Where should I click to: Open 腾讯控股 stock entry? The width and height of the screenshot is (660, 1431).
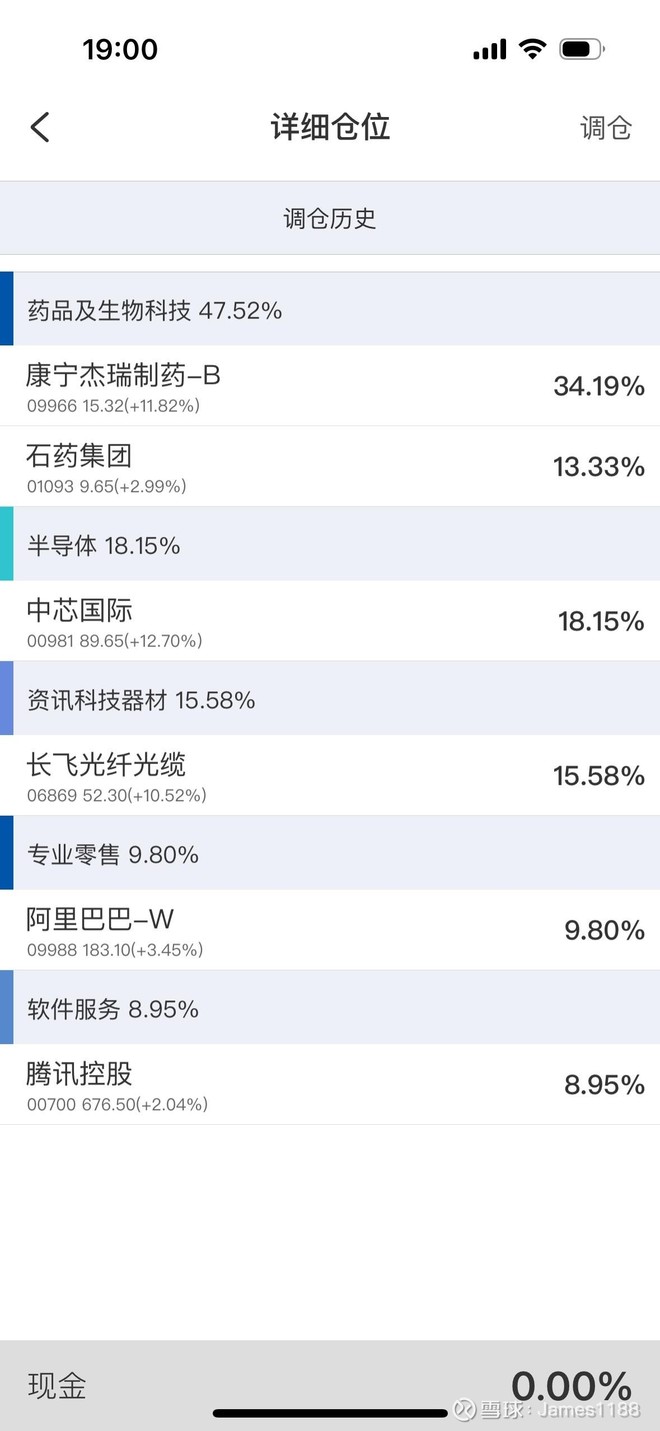330,1085
